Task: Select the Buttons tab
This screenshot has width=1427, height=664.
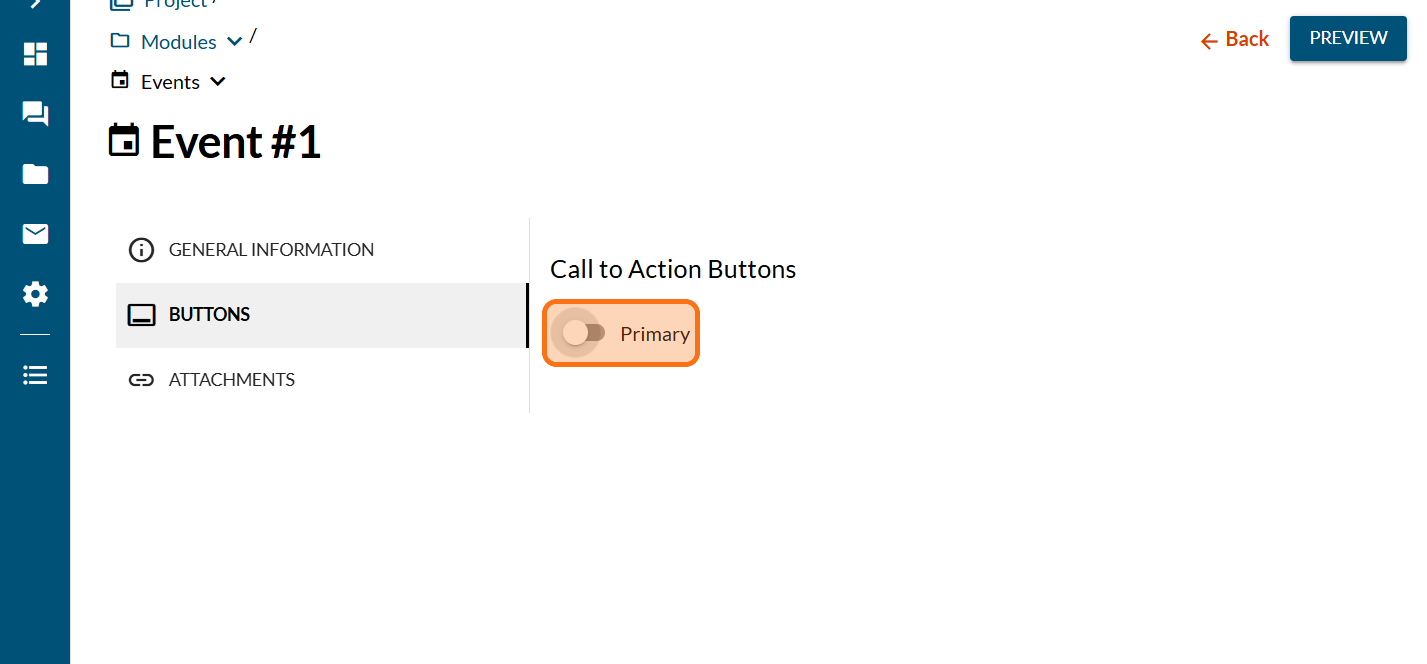Action: pyautogui.click(x=209, y=315)
